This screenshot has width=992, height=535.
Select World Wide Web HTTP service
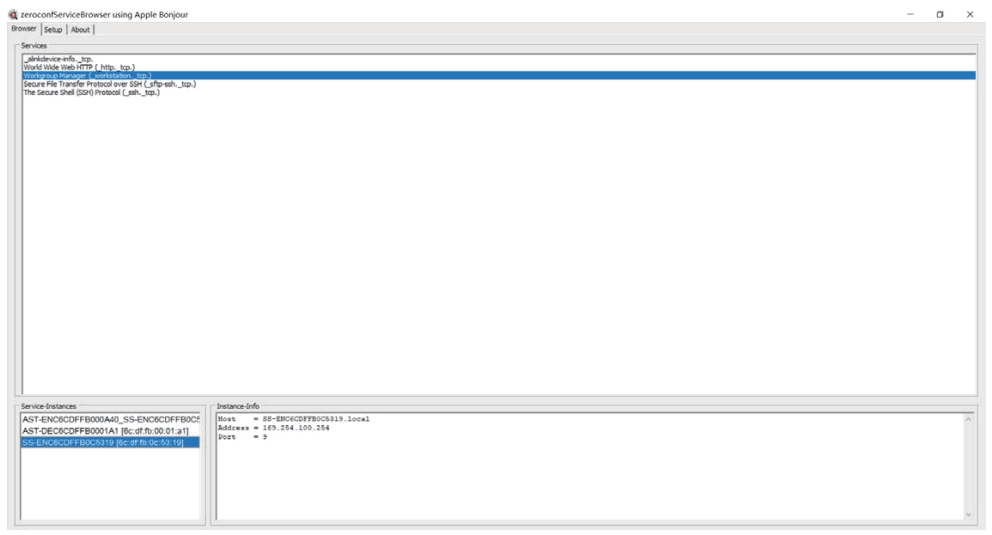point(499,67)
